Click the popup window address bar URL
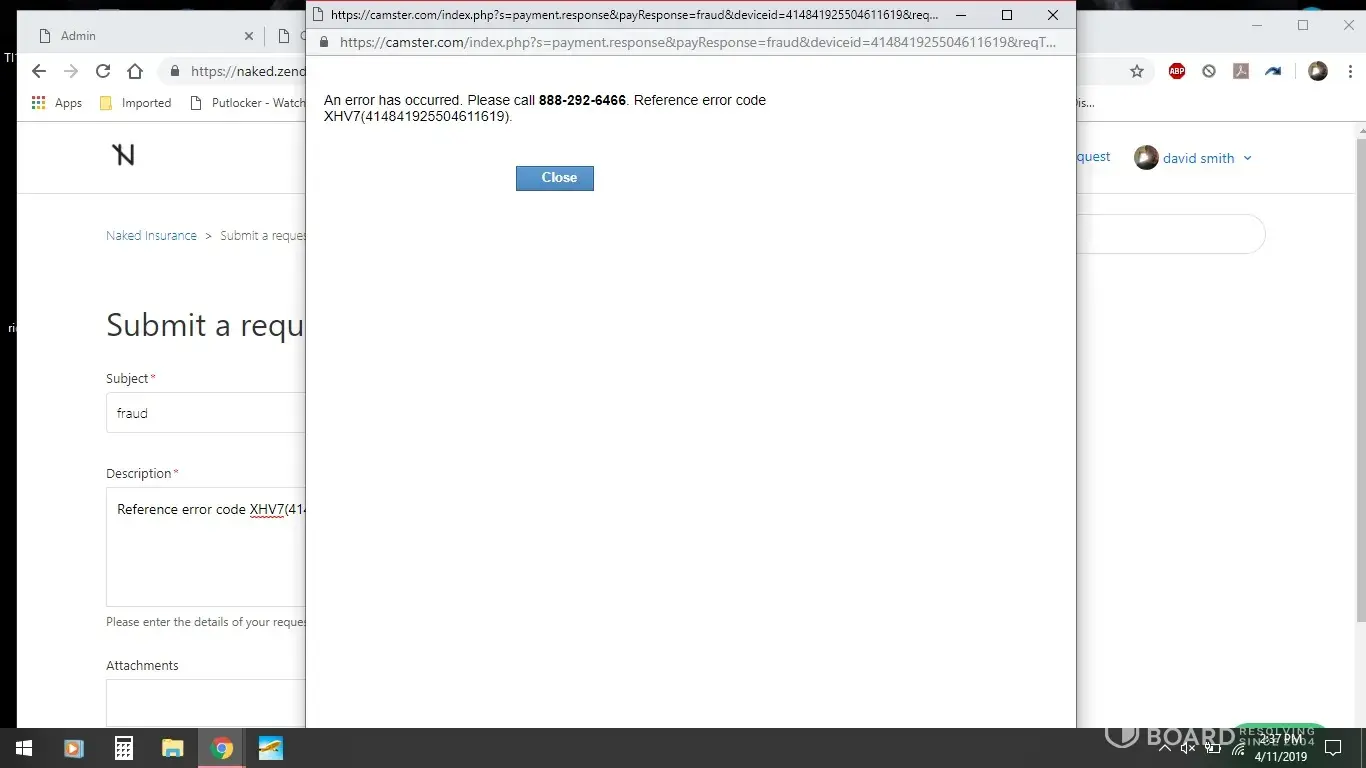Screen dimensions: 1366x768 (698, 42)
